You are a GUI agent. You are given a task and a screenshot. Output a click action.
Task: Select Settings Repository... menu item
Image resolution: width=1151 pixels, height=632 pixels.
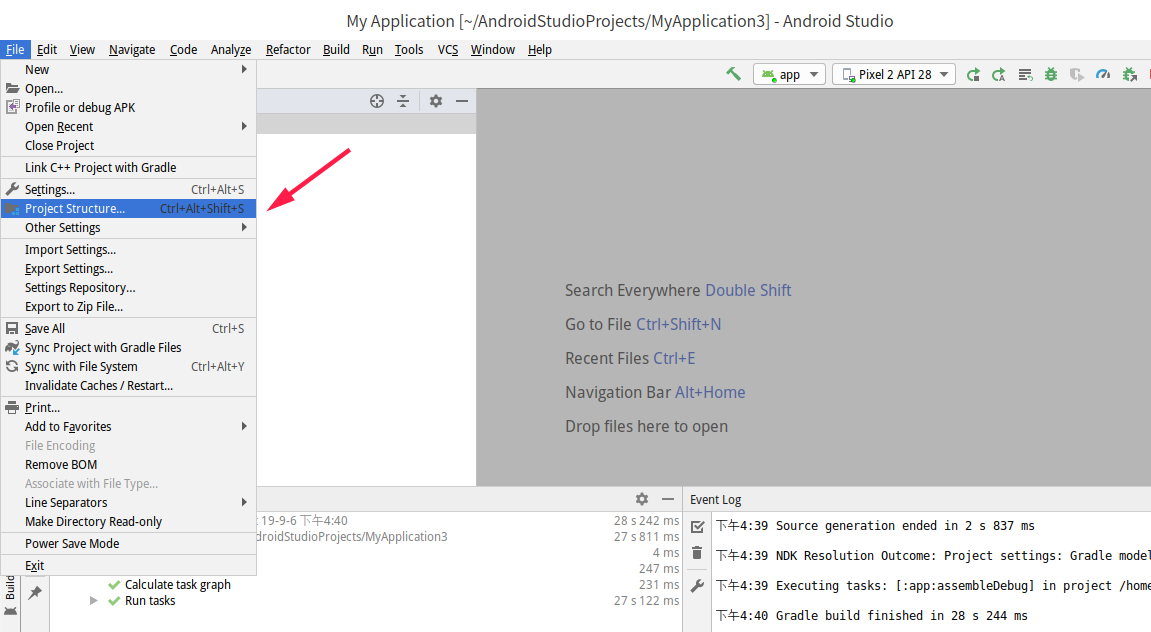(128, 288)
